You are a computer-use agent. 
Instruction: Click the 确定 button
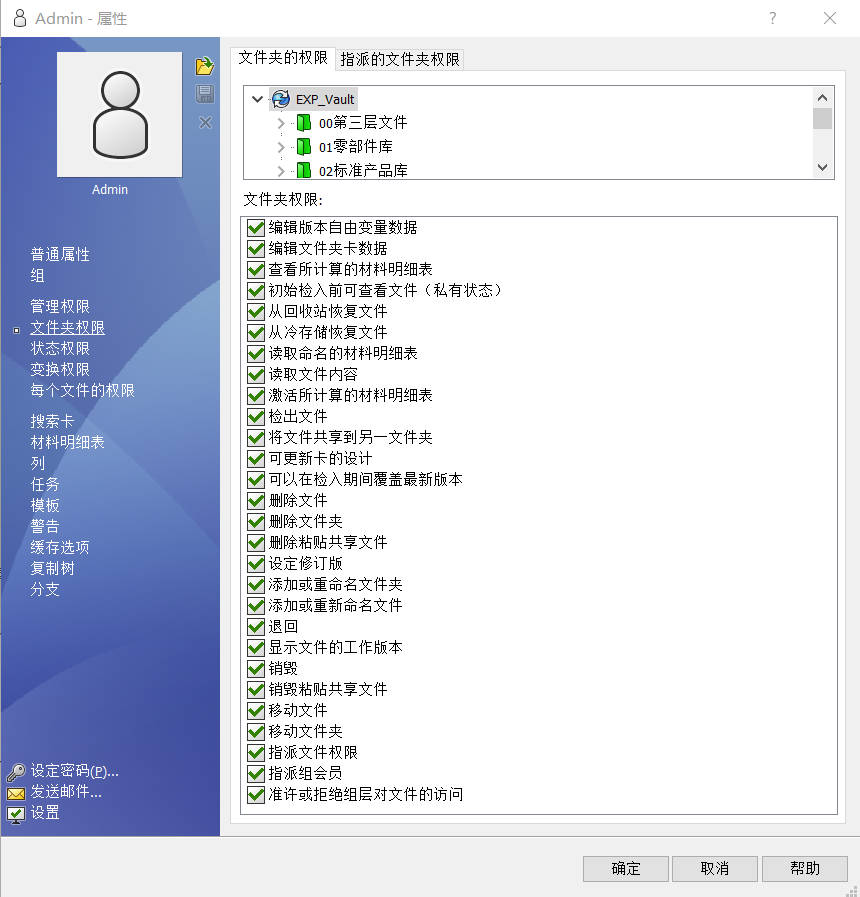[x=625, y=869]
